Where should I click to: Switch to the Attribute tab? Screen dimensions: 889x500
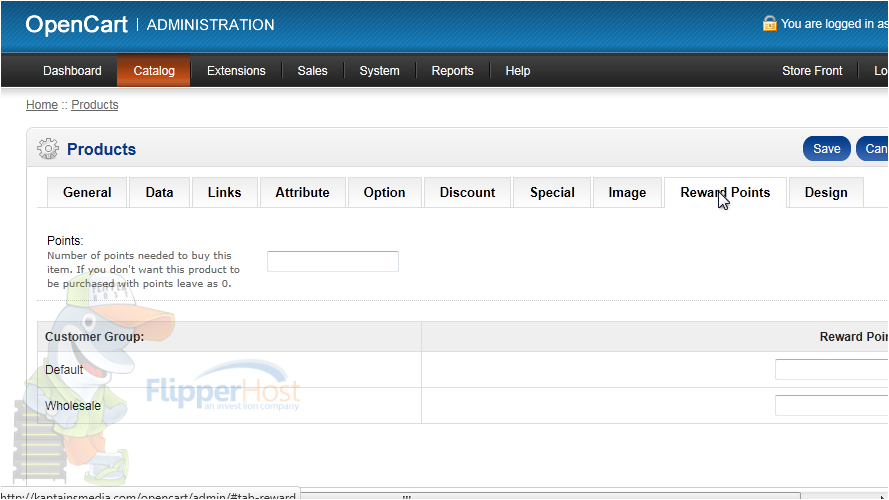click(302, 192)
